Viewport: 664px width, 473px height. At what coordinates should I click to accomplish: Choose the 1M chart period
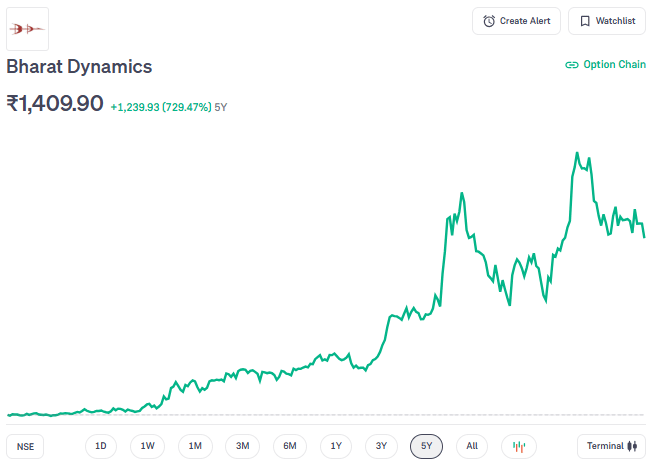[195, 446]
